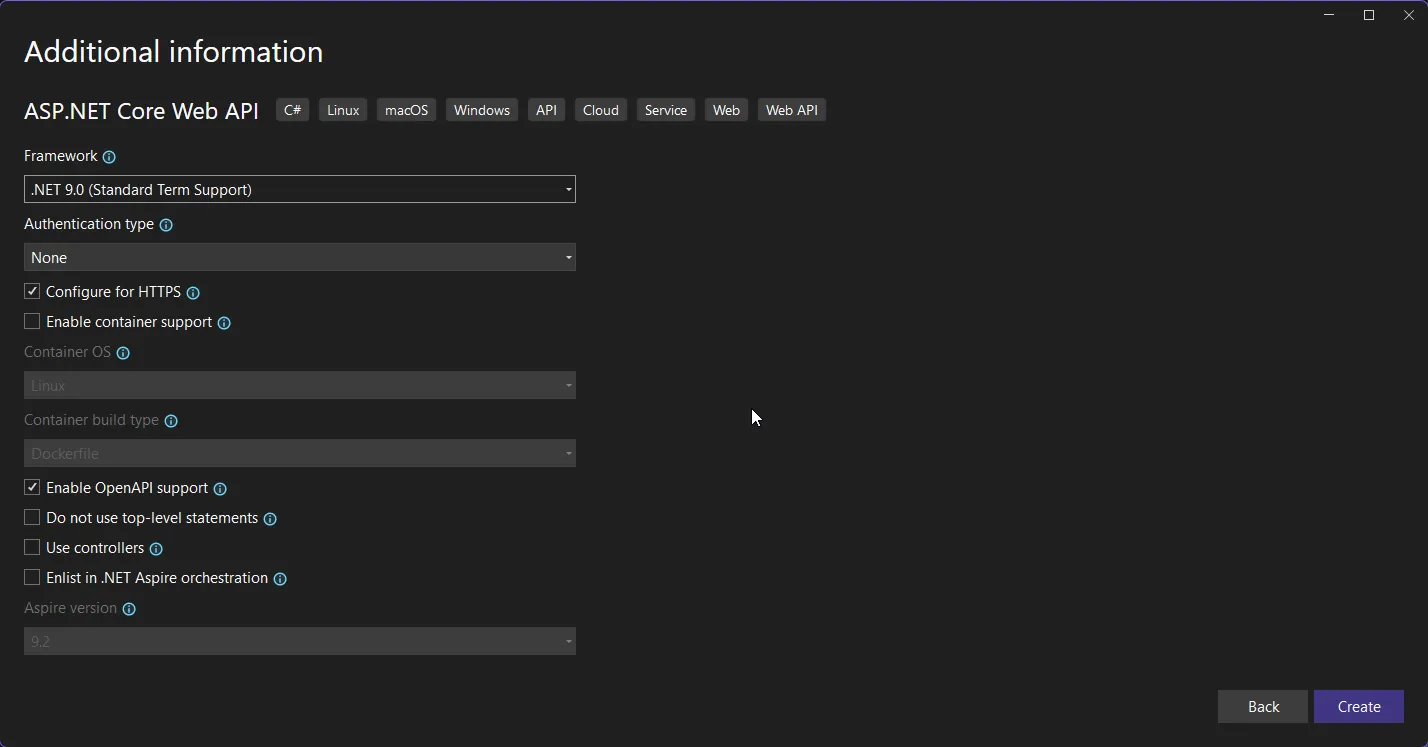Click the Use controllers info icon

click(x=156, y=548)
